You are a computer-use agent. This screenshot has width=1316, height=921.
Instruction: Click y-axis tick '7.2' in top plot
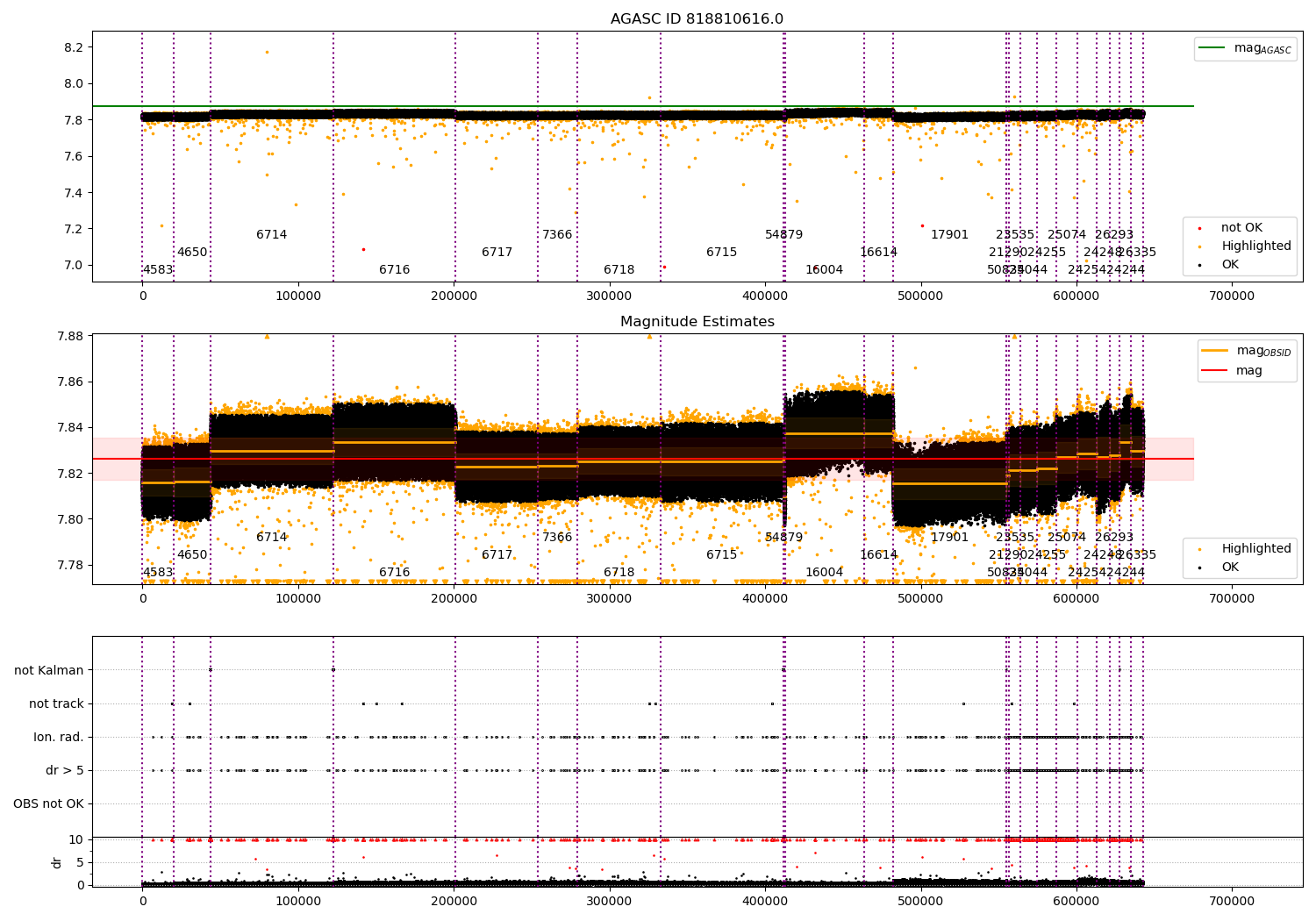coord(73,229)
